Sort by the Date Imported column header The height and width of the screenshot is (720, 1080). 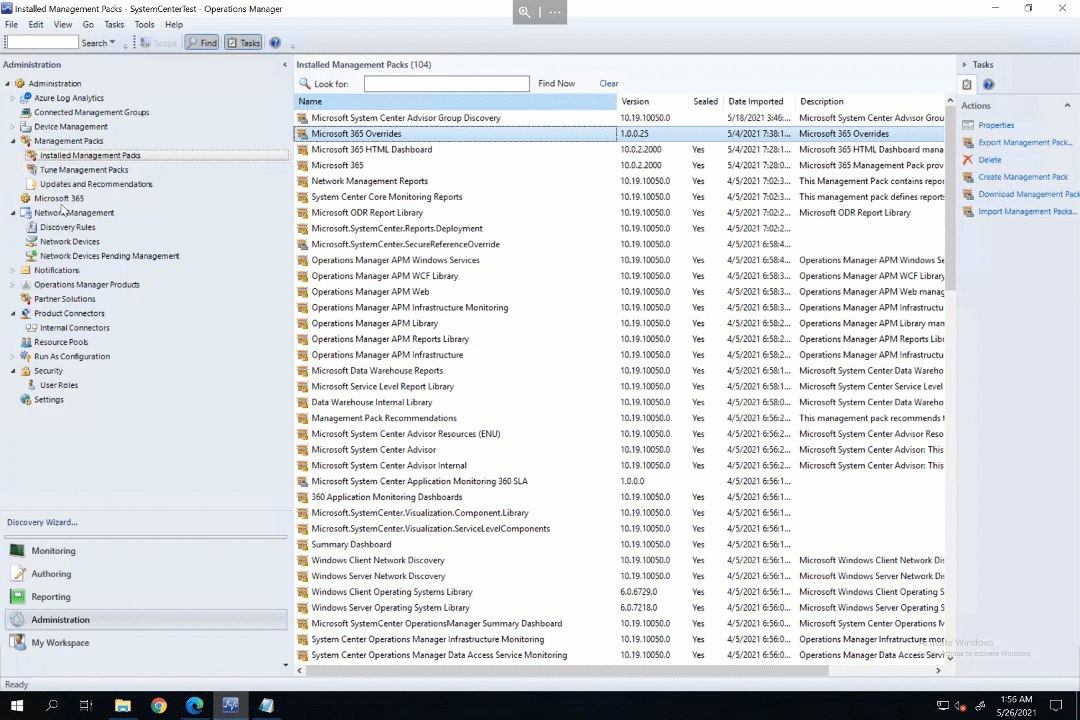click(x=758, y=101)
